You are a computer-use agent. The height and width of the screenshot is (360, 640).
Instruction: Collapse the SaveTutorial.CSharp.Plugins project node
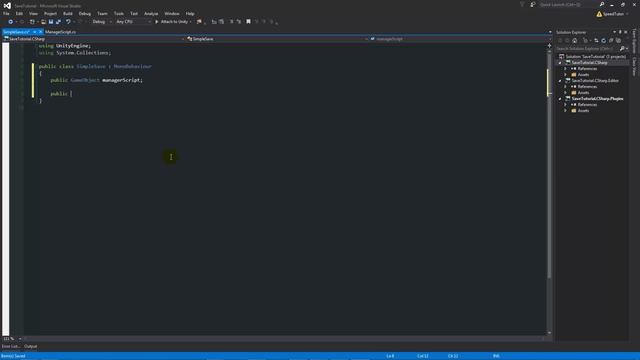tap(560, 99)
